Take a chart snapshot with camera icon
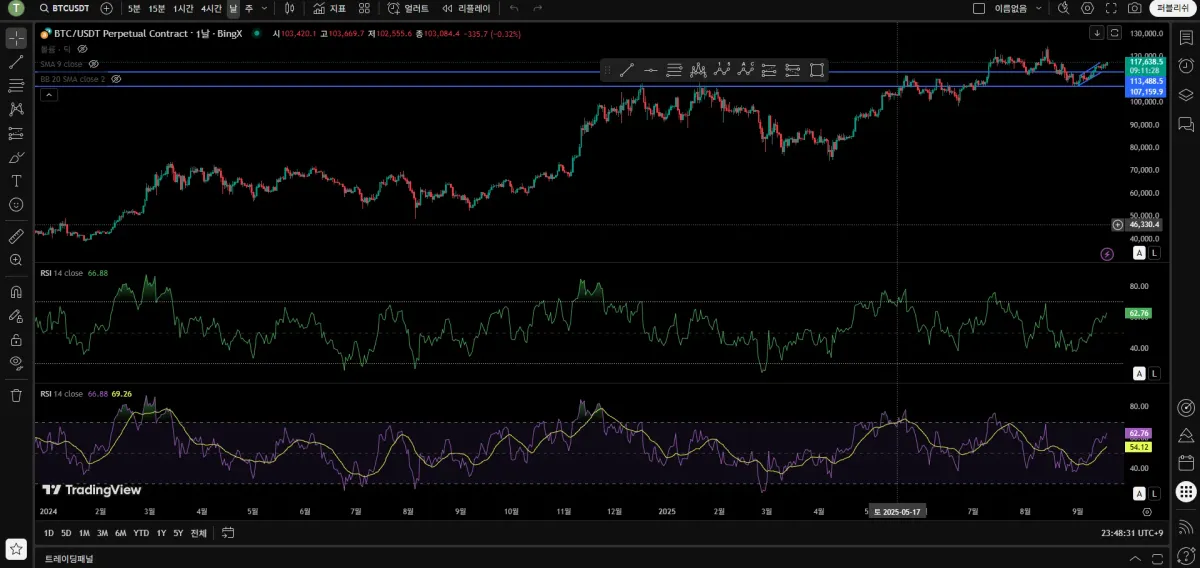 [x=1134, y=8]
